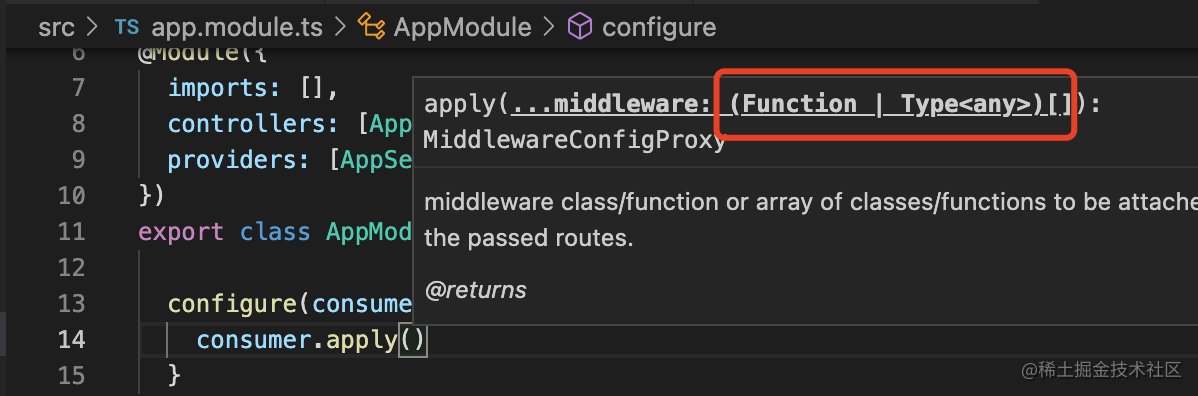The width and height of the screenshot is (1198, 396).
Task: Click the consumer variable on line 14
Action: tap(254, 339)
